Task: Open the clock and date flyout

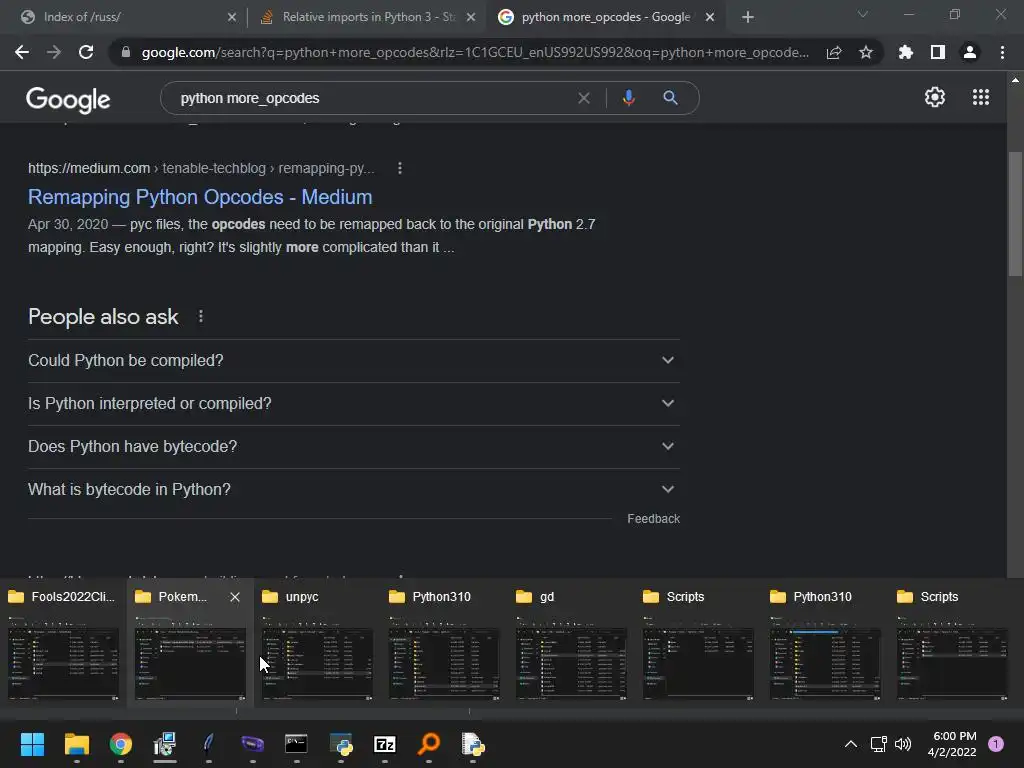Action: [952, 744]
